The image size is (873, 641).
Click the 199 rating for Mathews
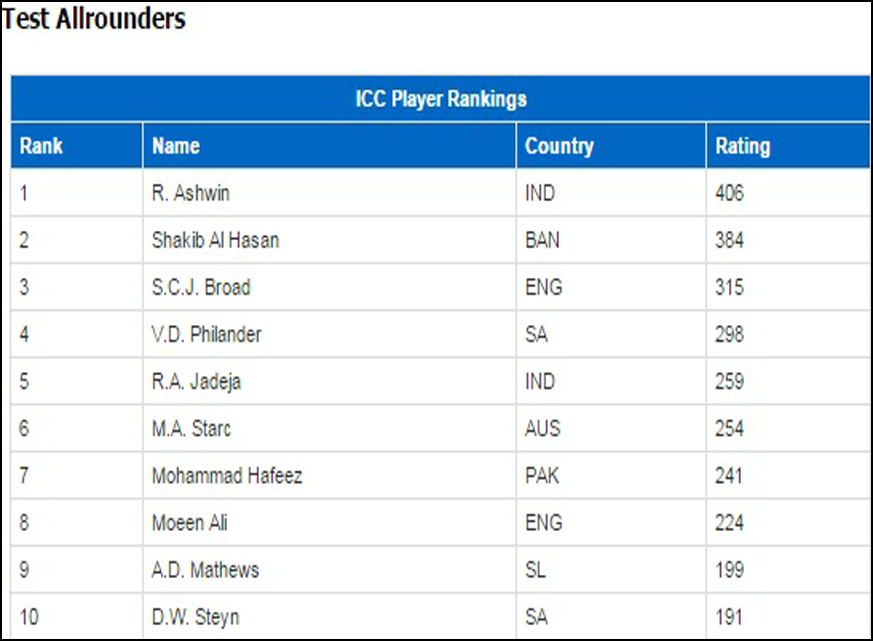point(729,570)
